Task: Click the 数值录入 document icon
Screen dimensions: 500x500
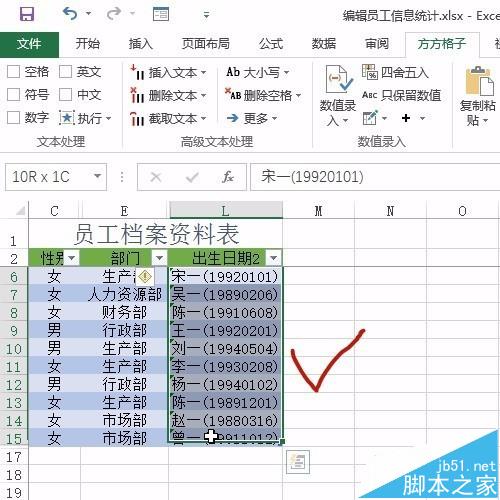Action: point(338,79)
